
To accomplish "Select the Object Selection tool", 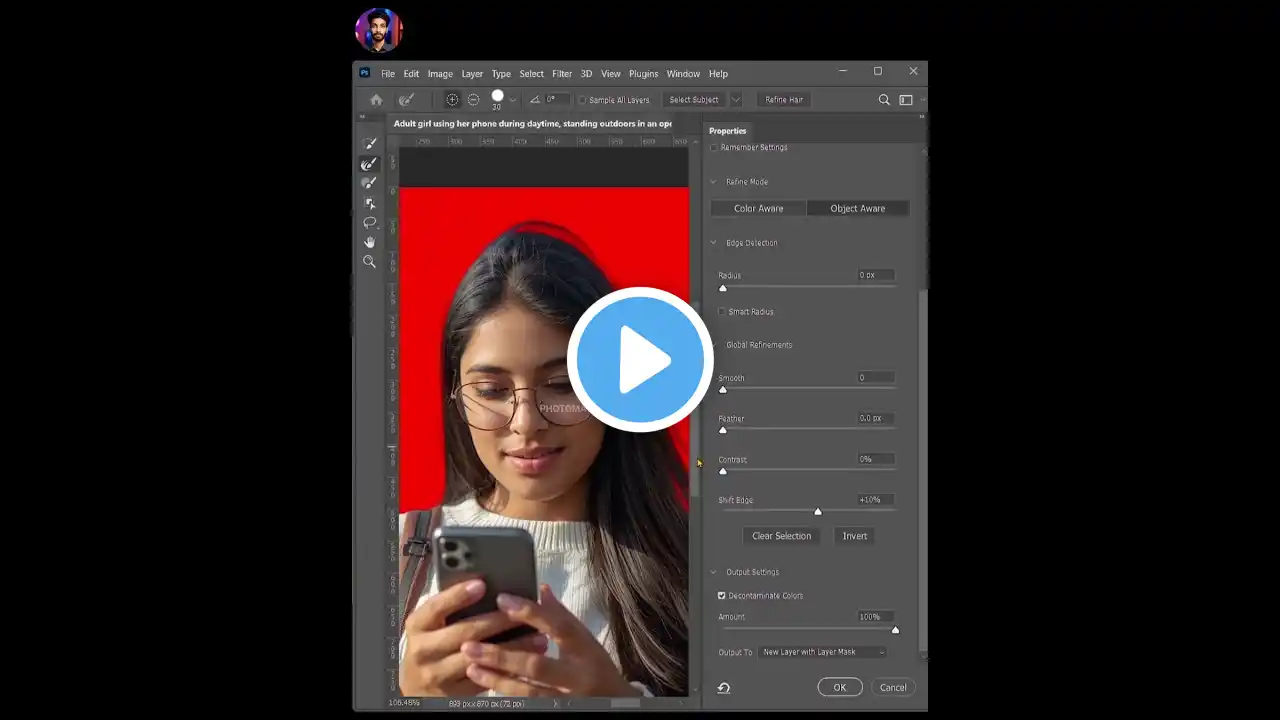I will [x=370, y=203].
